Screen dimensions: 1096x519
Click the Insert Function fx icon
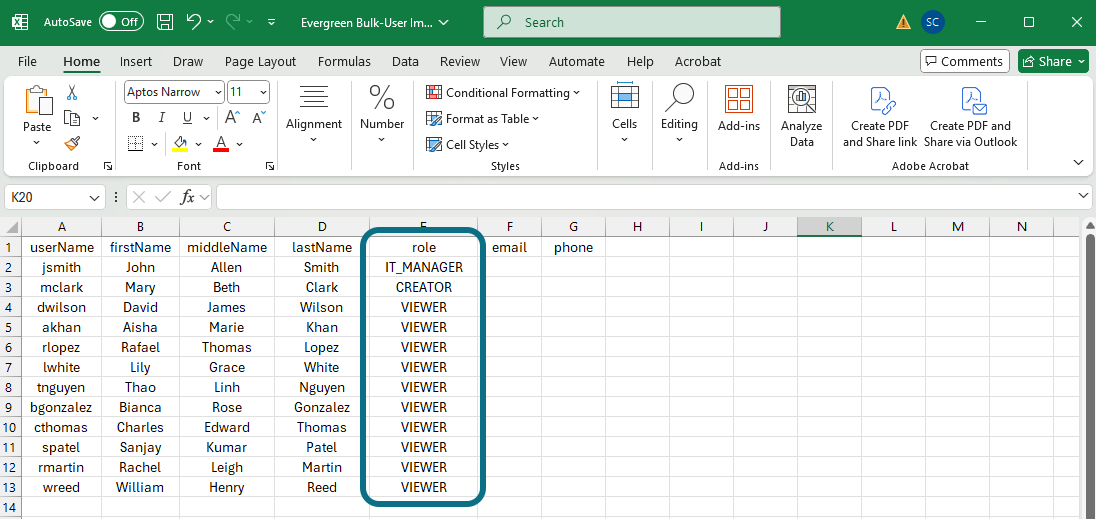point(187,198)
